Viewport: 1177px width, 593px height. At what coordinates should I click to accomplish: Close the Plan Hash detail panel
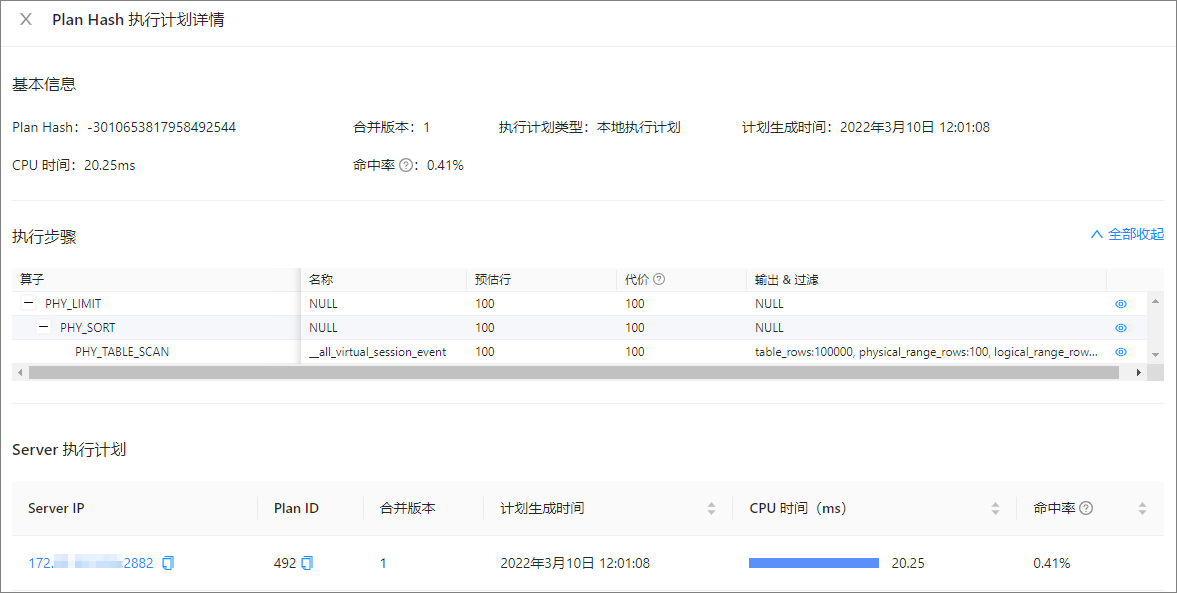click(26, 20)
